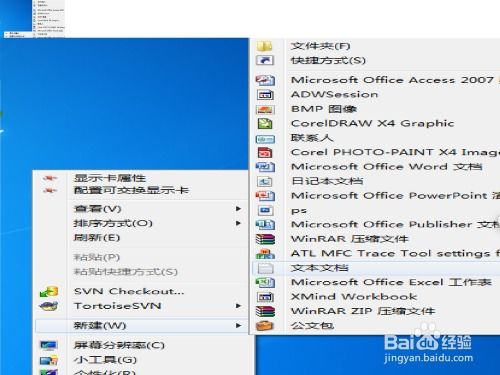
Task: Click the WinRAR 压缩文件 books icon
Action: point(265,239)
